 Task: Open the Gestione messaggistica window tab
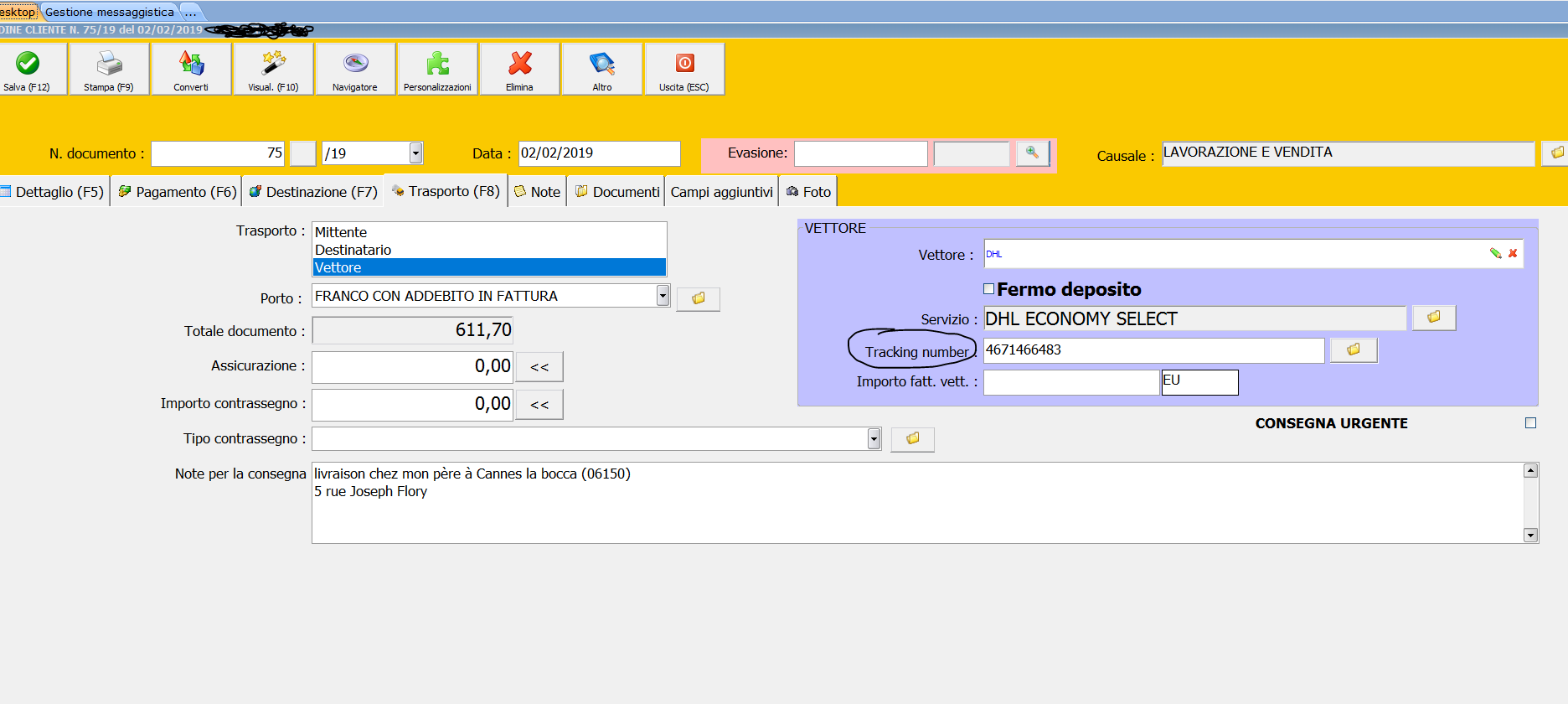coord(109,12)
